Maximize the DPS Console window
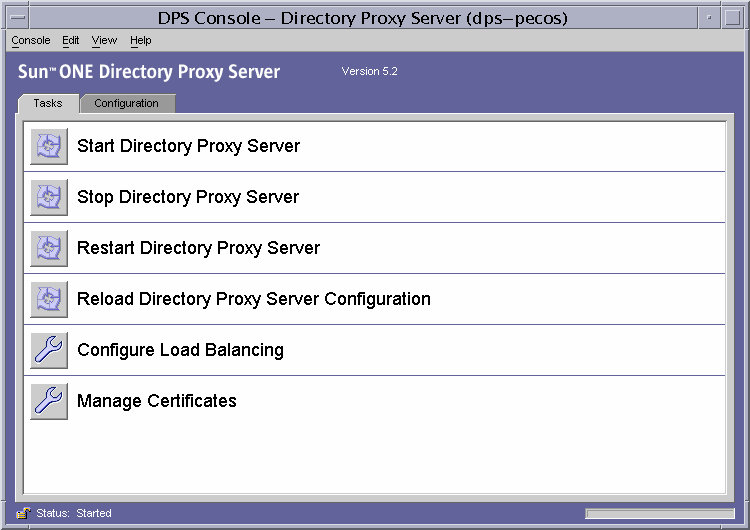The height and width of the screenshot is (530, 750). click(x=732, y=18)
